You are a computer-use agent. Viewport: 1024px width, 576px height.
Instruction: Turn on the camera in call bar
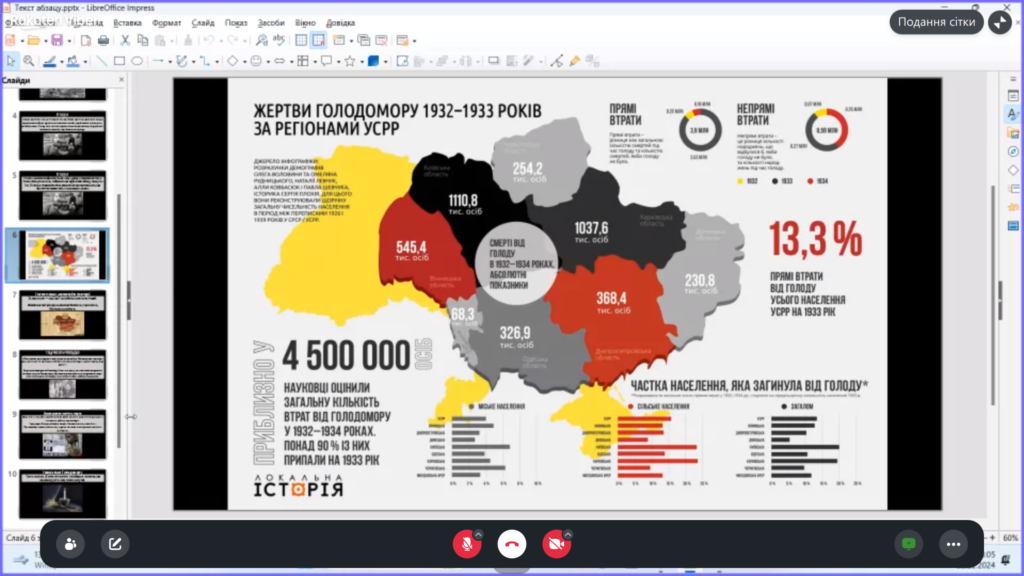click(554, 544)
